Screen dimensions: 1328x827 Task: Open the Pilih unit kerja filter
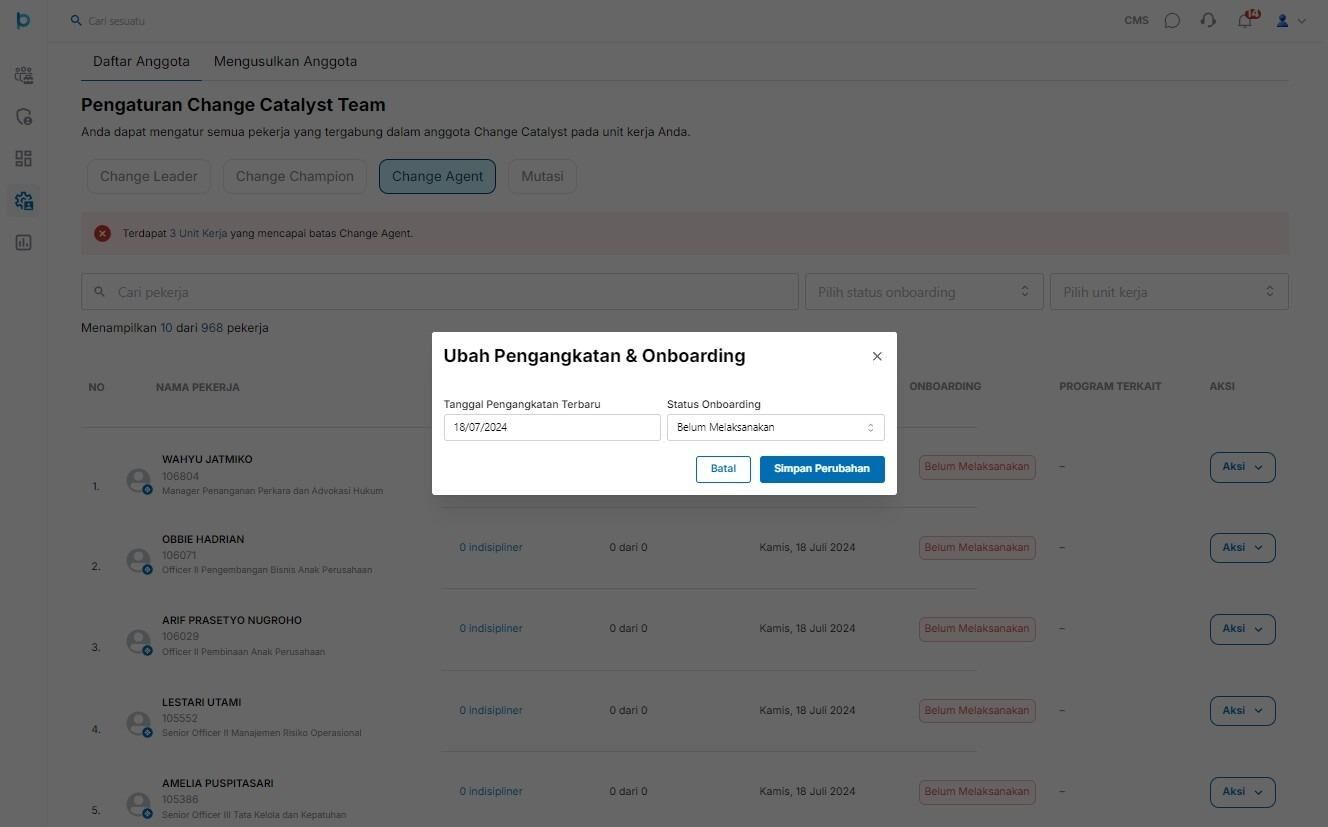pos(1169,292)
